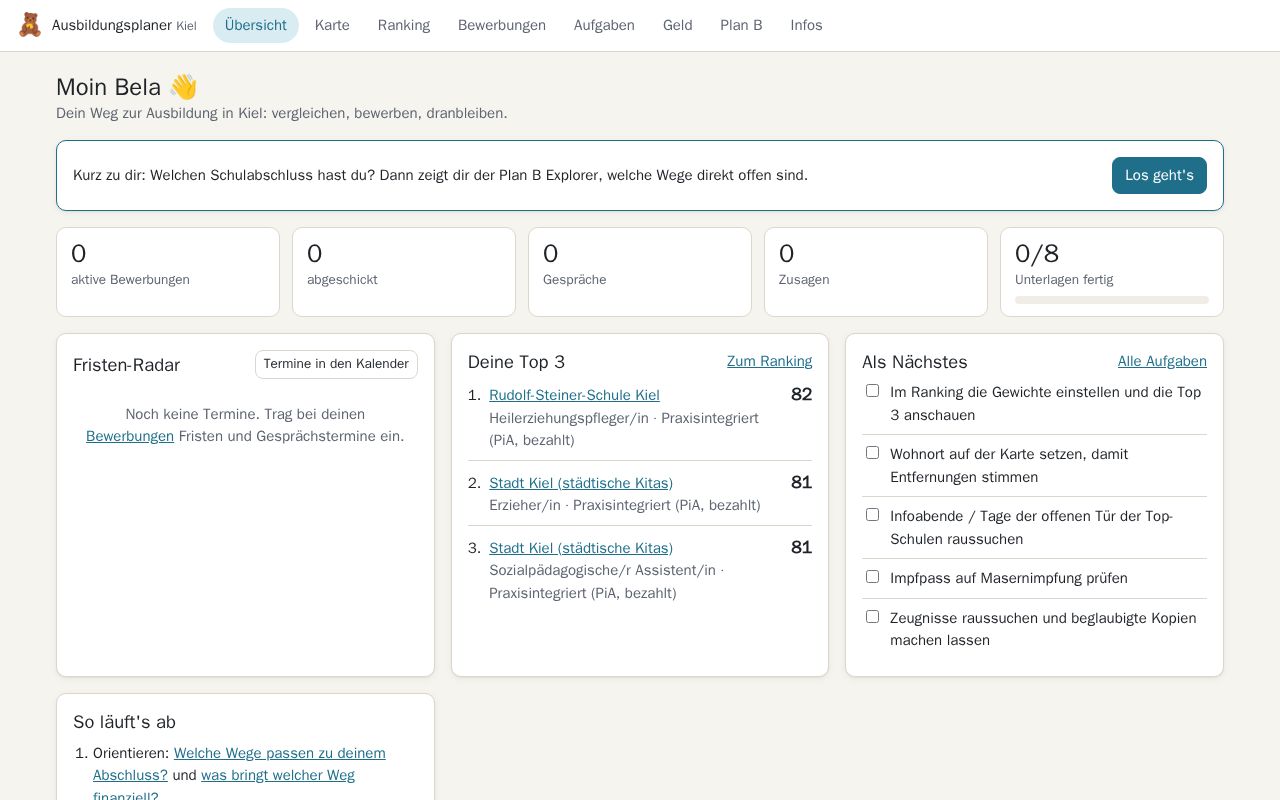Follow the Bewerbungen link in Fristen-Radar
Viewport: 1280px width, 800px height.
click(x=130, y=436)
